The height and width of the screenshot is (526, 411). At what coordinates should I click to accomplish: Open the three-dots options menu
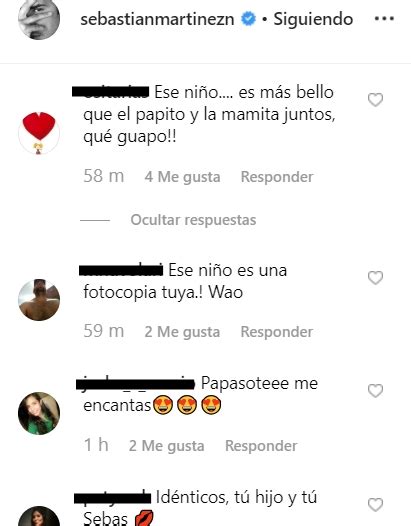click(x=384, y=18)
